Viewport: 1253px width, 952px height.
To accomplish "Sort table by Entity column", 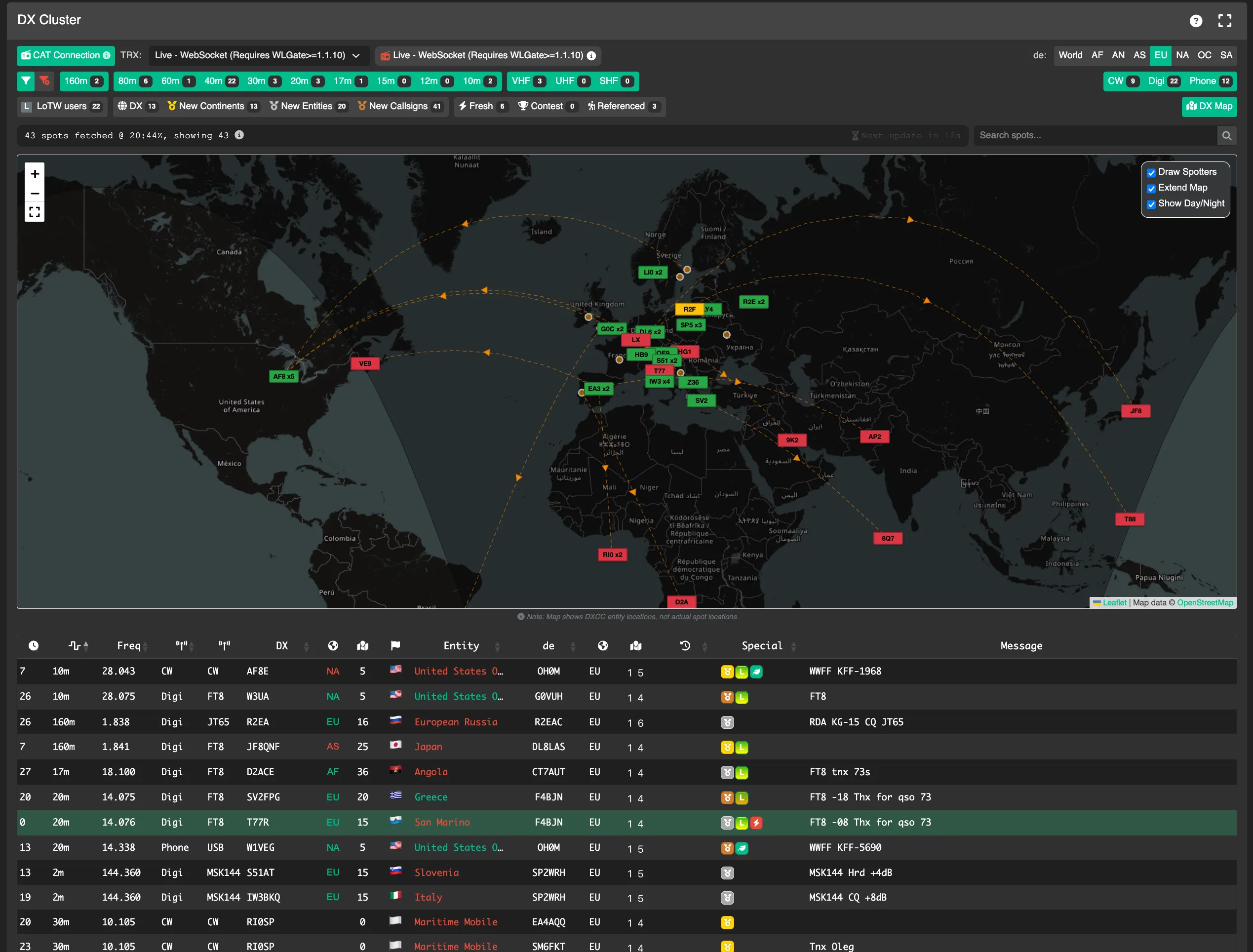I will click(x=462, y=646).
